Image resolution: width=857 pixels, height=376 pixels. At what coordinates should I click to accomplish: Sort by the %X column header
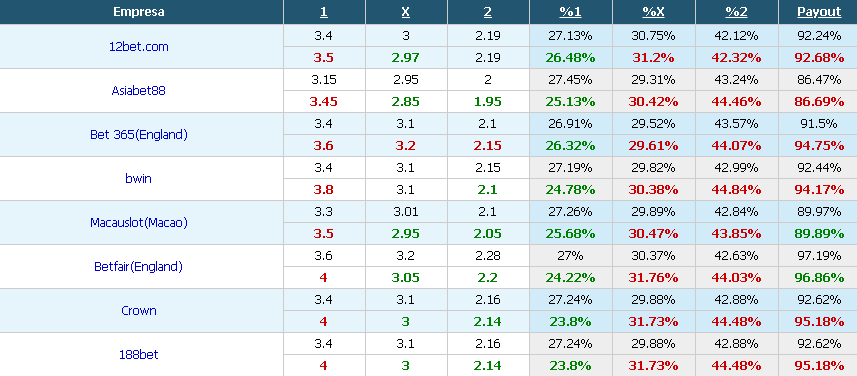(x=653, y=12)
